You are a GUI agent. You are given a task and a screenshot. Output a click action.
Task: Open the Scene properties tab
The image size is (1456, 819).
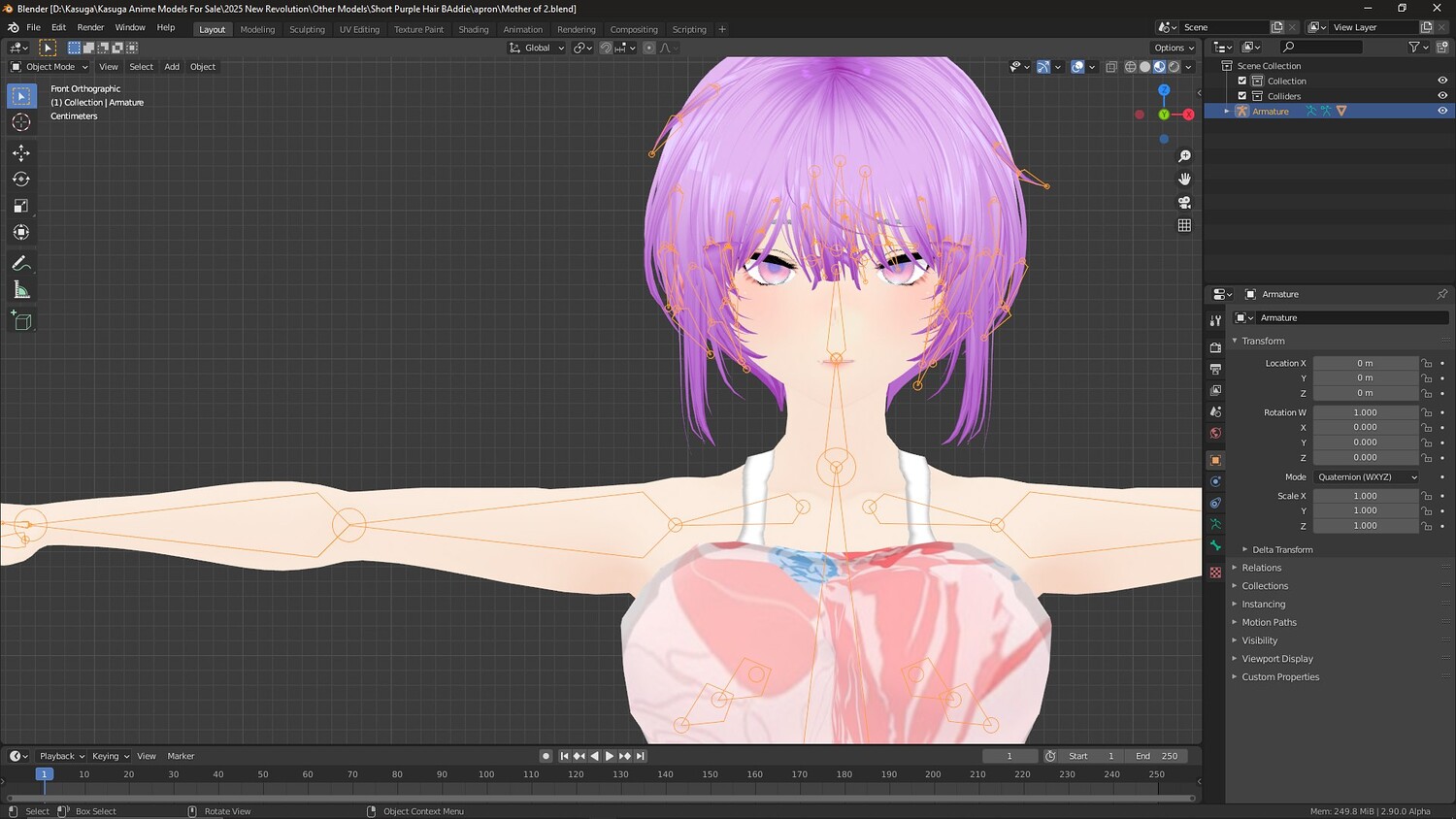click(x=1215, y=411)
